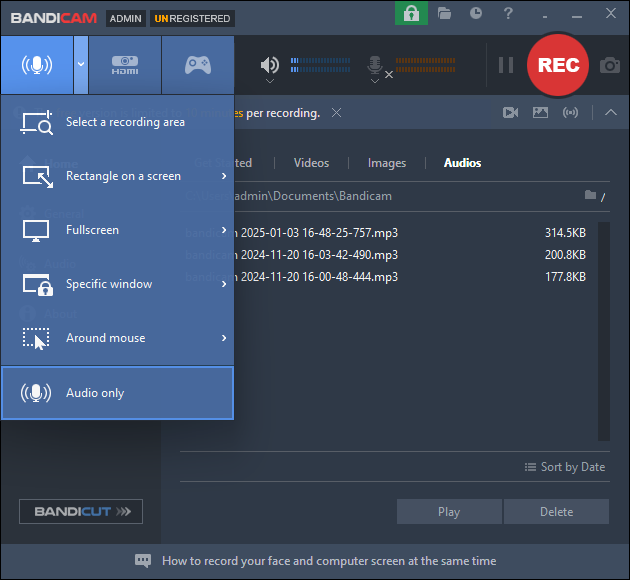
Task: Select Audio only in the menu
Action: [117, 393]
